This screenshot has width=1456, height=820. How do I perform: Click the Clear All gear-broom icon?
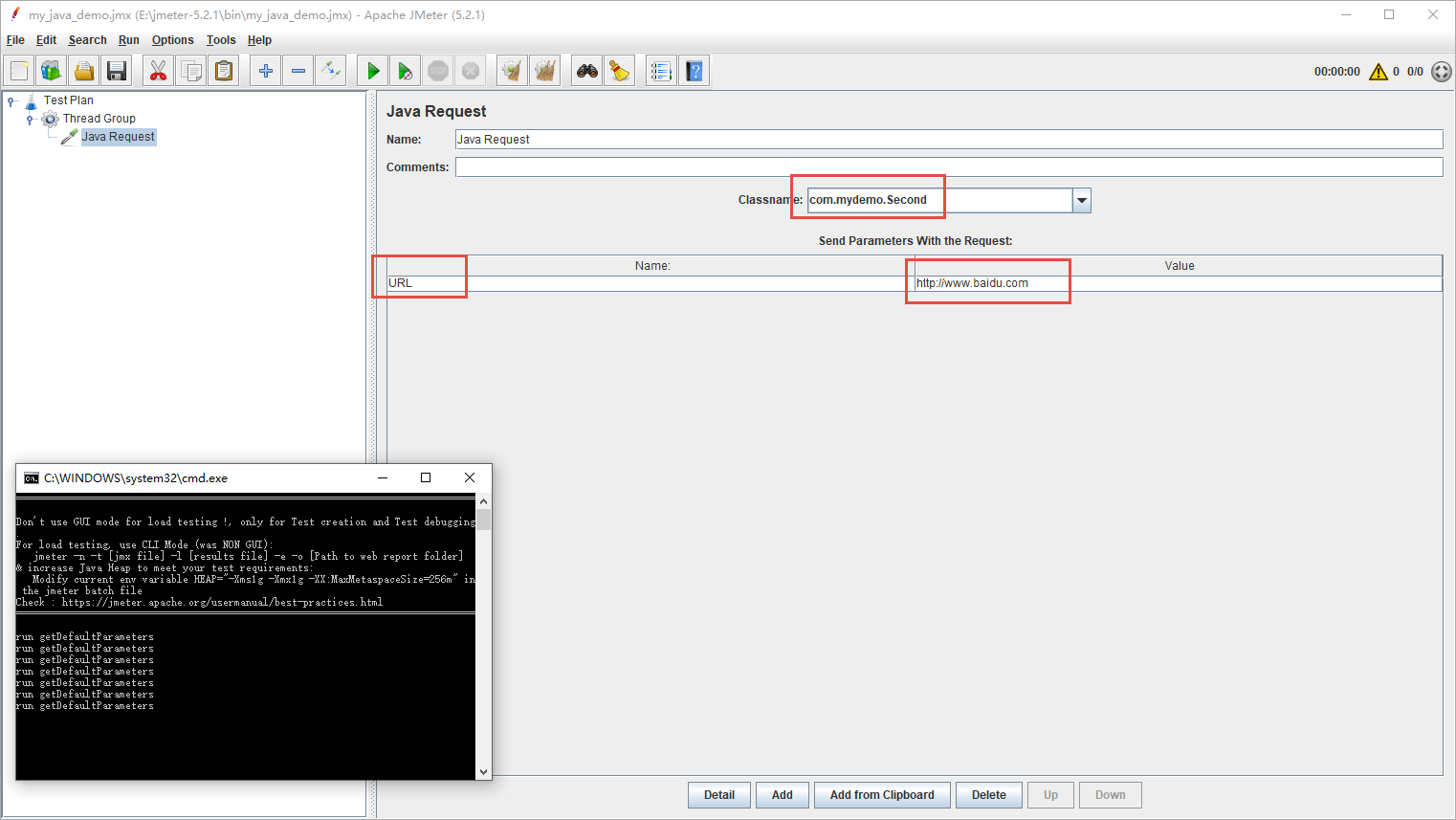[545, 71]
